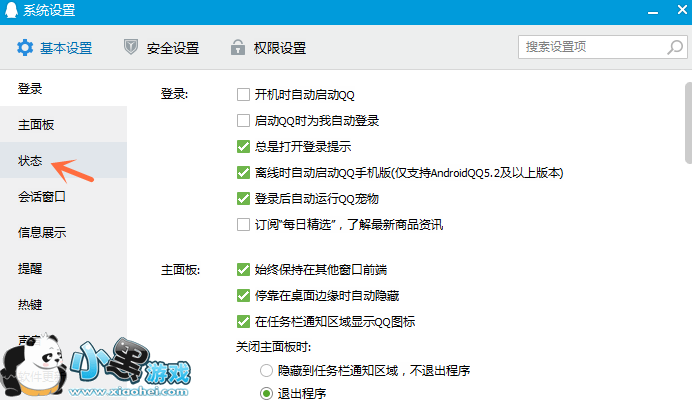Click the 主面板: section heading

[x=180, y=269]
